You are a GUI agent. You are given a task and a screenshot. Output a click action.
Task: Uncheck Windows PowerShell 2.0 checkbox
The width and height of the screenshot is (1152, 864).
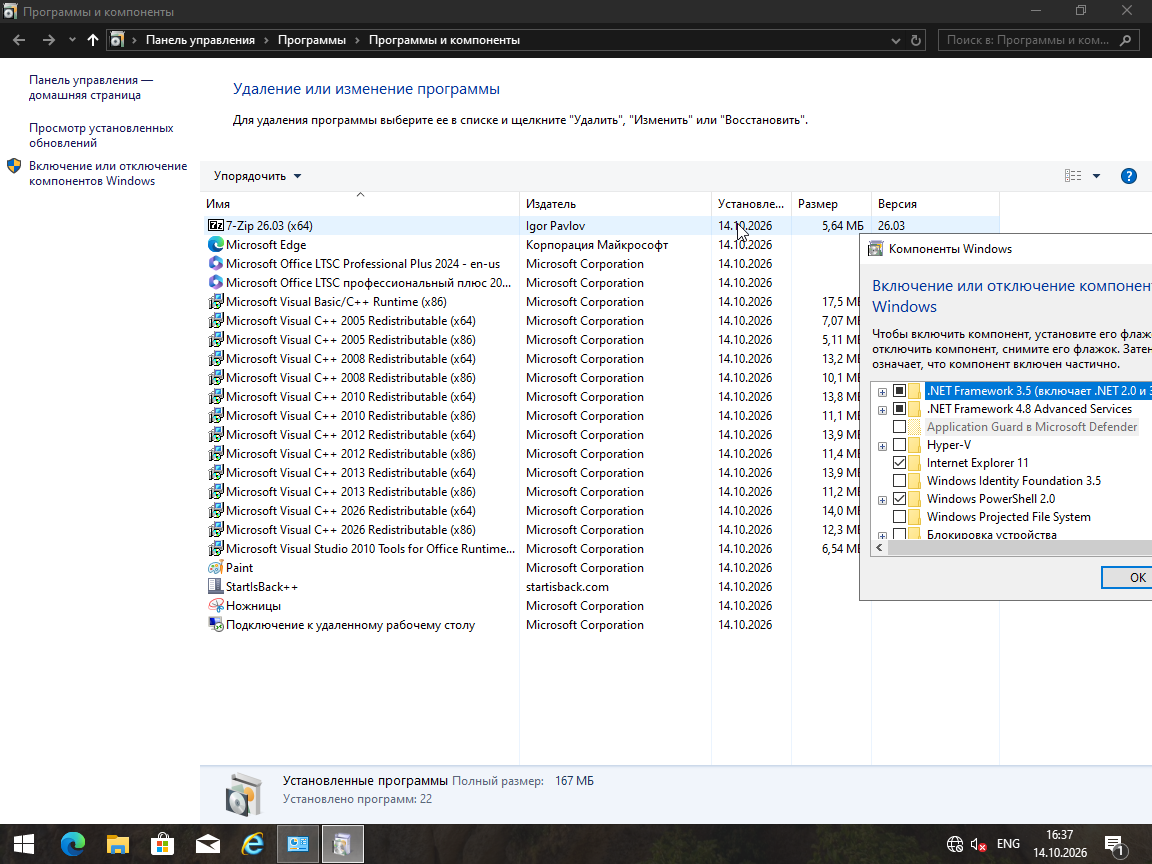899,499
